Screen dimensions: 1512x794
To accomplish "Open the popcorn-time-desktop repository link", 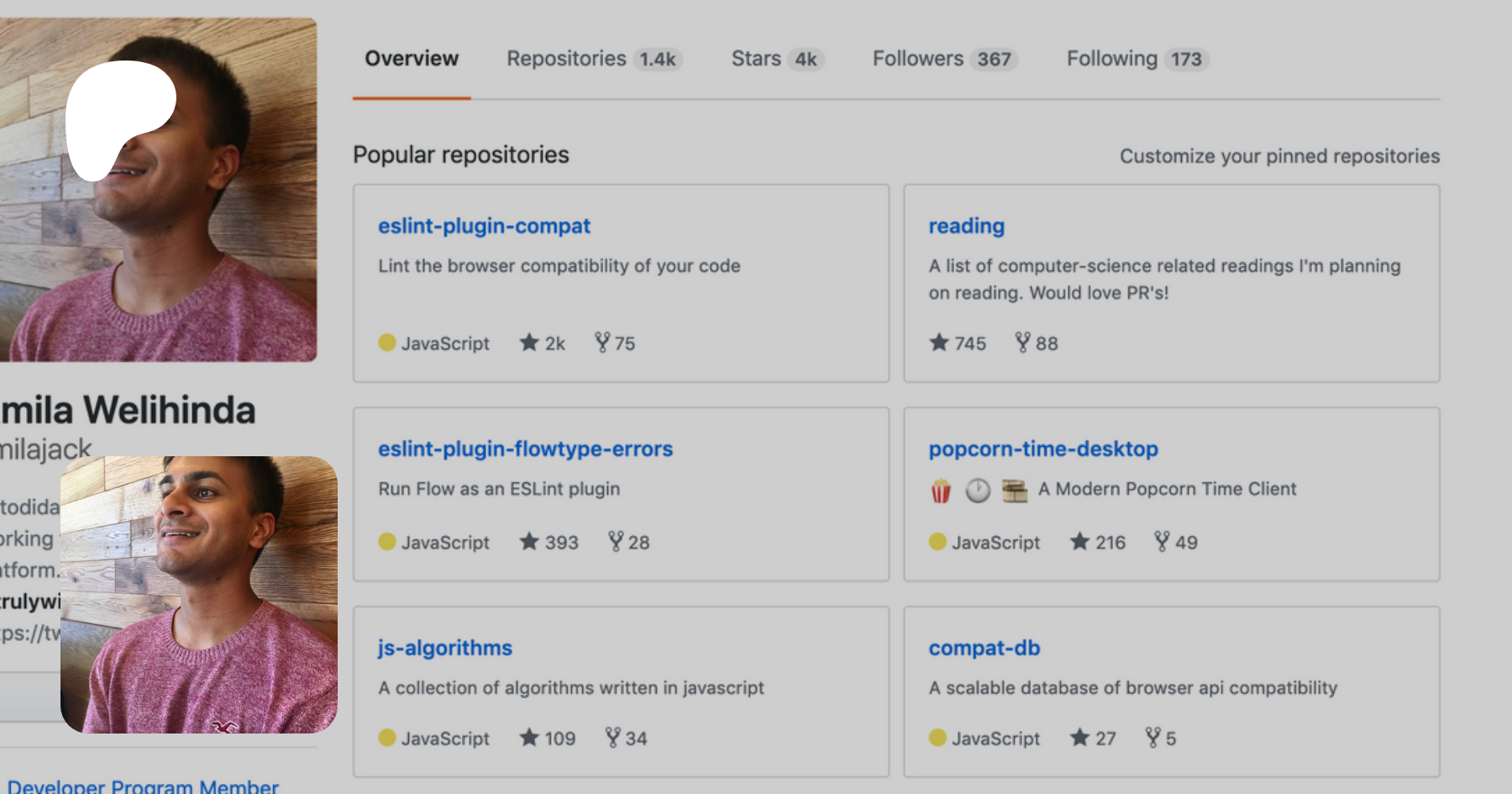I will coord(1042,449).
